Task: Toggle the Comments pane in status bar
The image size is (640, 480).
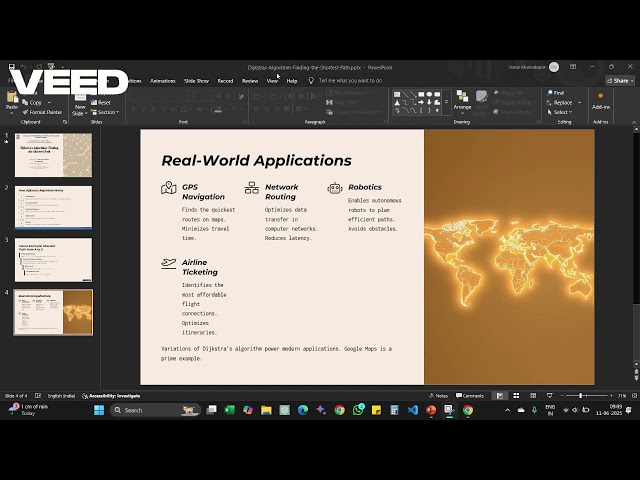Action: click(x=470, y=396)
